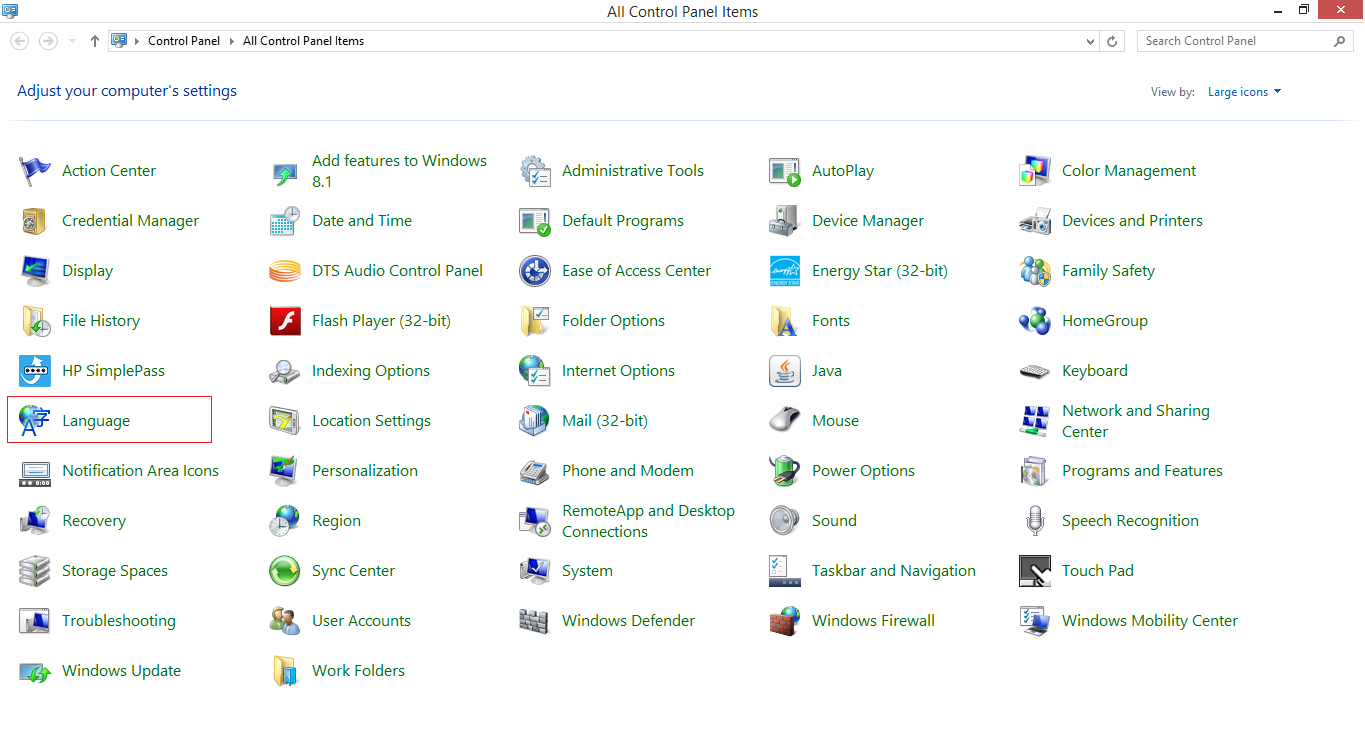Click the Power Options battery icon
Viewport: 1365px width, 738px height.
click(x=785, y=471)
